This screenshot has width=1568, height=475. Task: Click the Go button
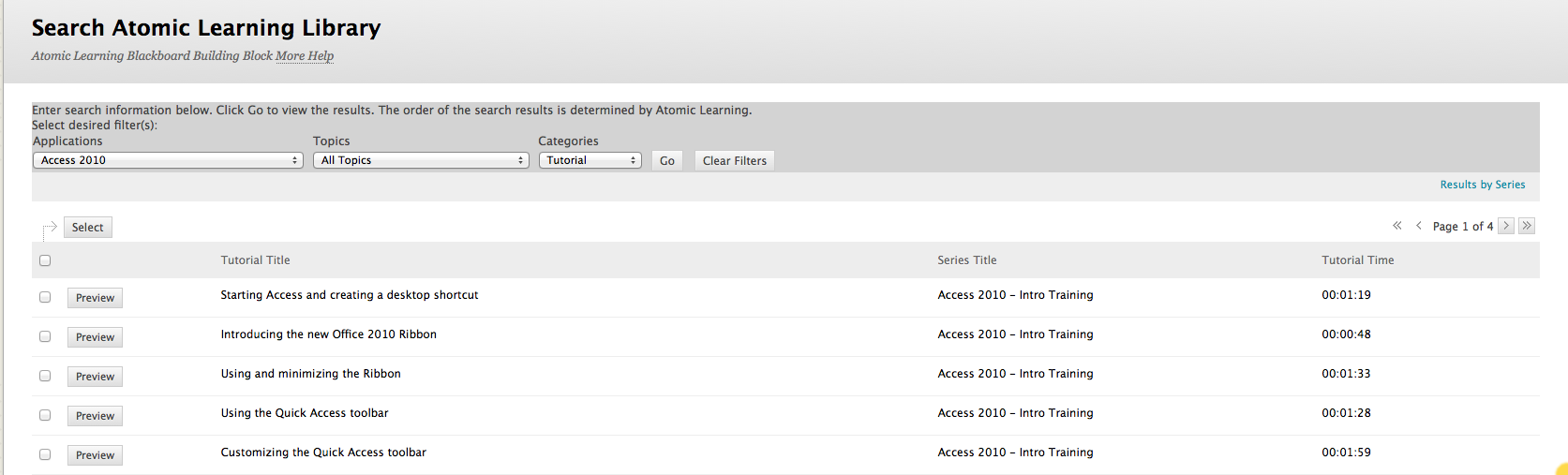pos(667,161)
